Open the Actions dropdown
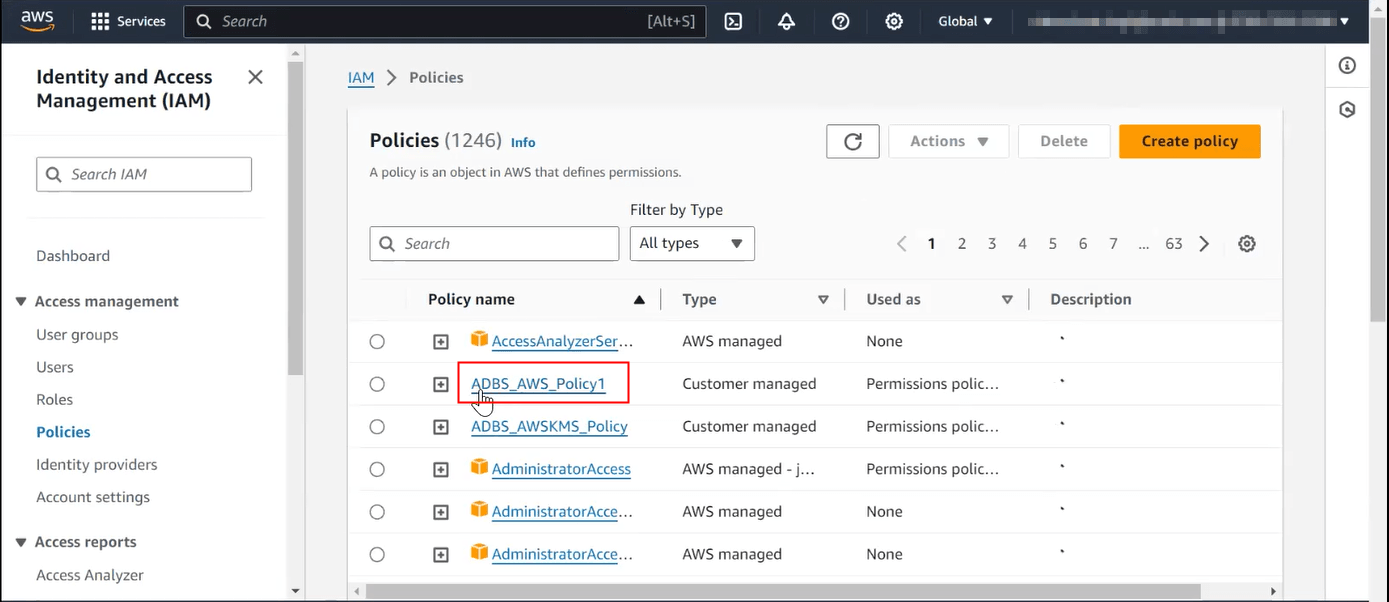The image size is (1389, 602). point(948,141)
